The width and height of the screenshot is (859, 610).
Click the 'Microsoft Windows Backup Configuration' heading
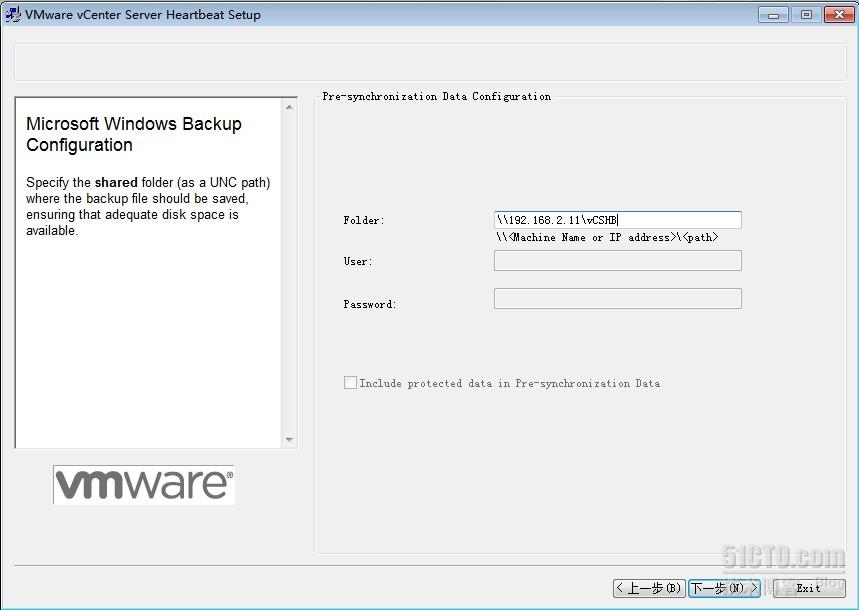point(134,134)
